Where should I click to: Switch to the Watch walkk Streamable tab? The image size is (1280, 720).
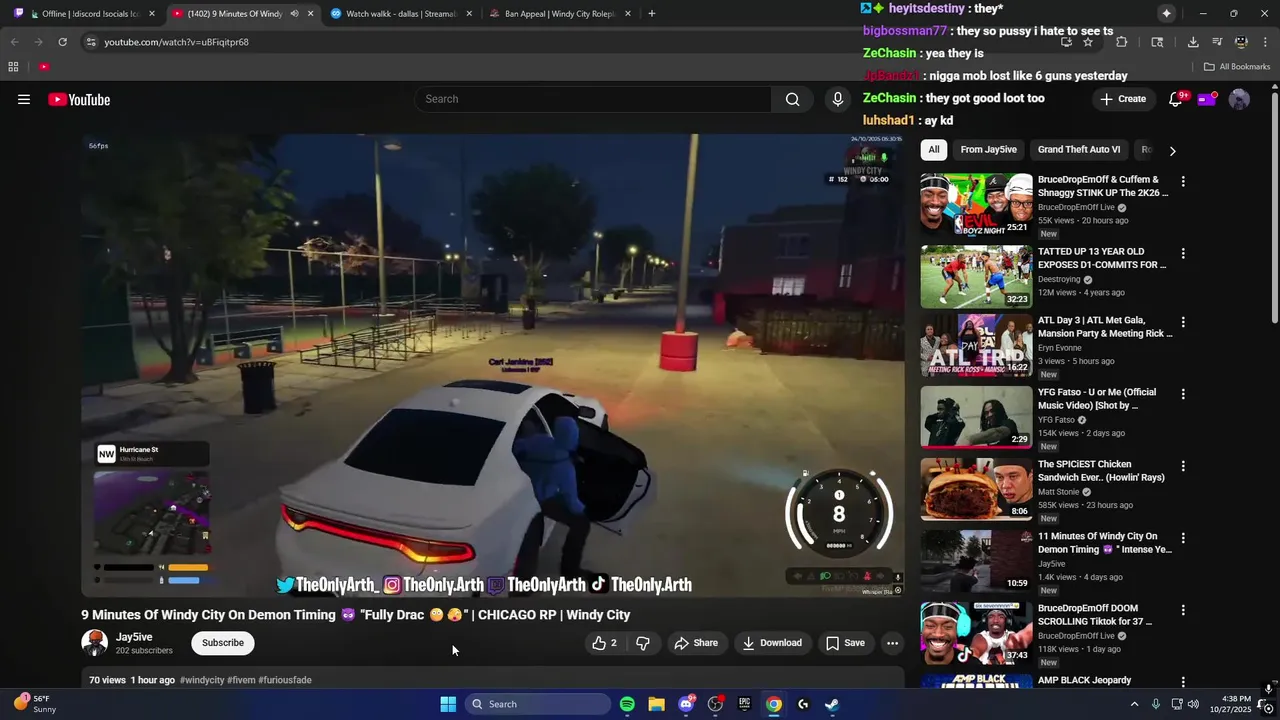400,14
